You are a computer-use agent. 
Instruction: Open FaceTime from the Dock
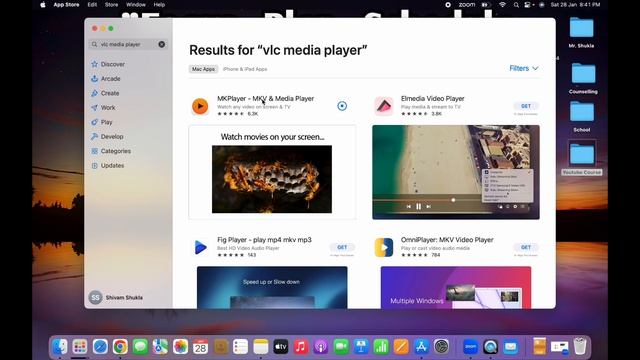coord(341,347)
